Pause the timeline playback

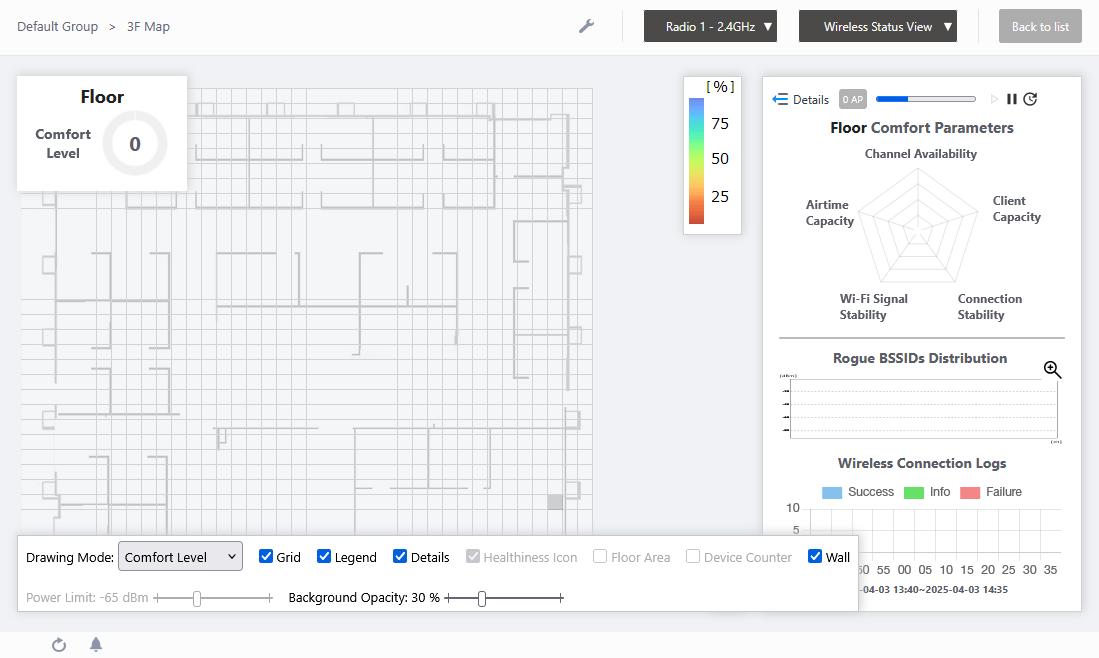tap(1011, 99)
